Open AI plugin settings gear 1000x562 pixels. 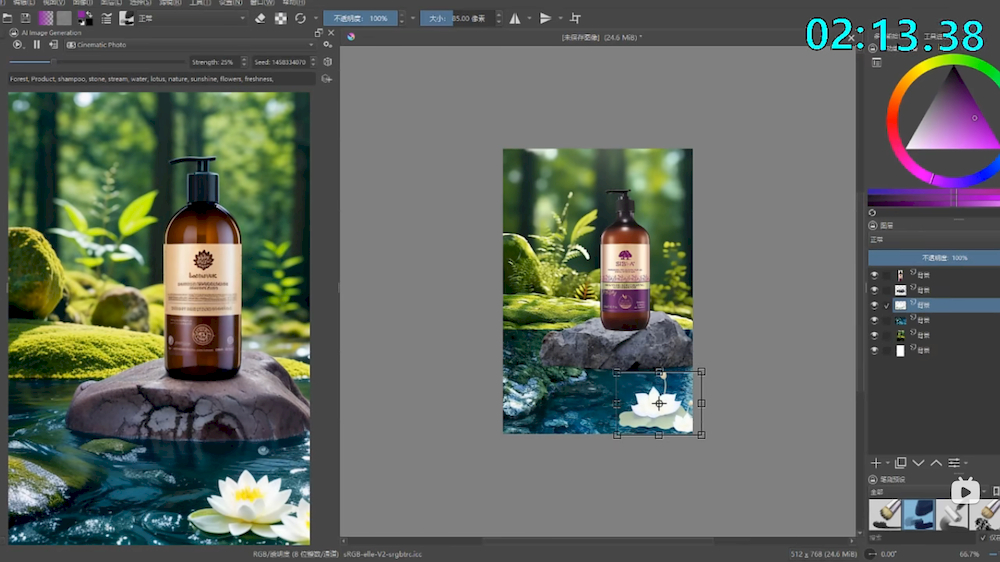327,45
